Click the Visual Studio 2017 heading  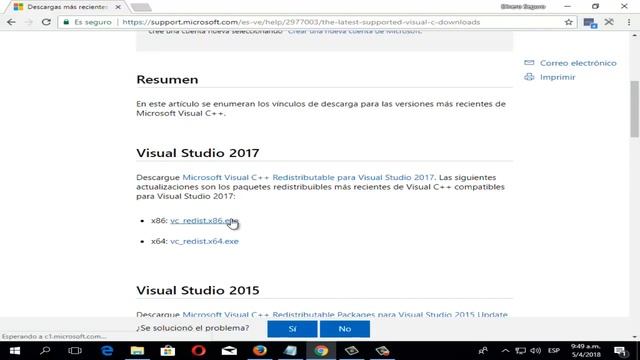[x=198, y=153]
